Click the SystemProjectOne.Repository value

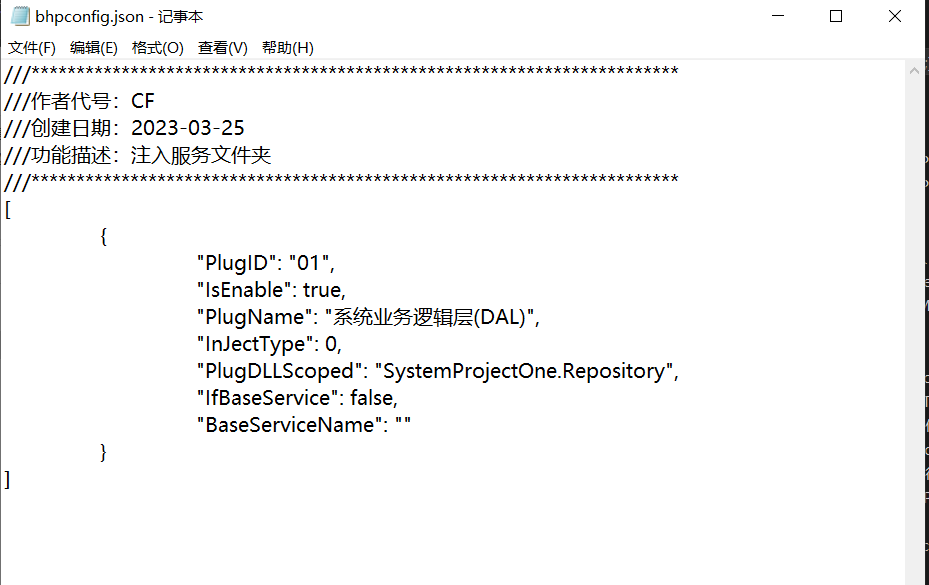click(x=523, y=371)
